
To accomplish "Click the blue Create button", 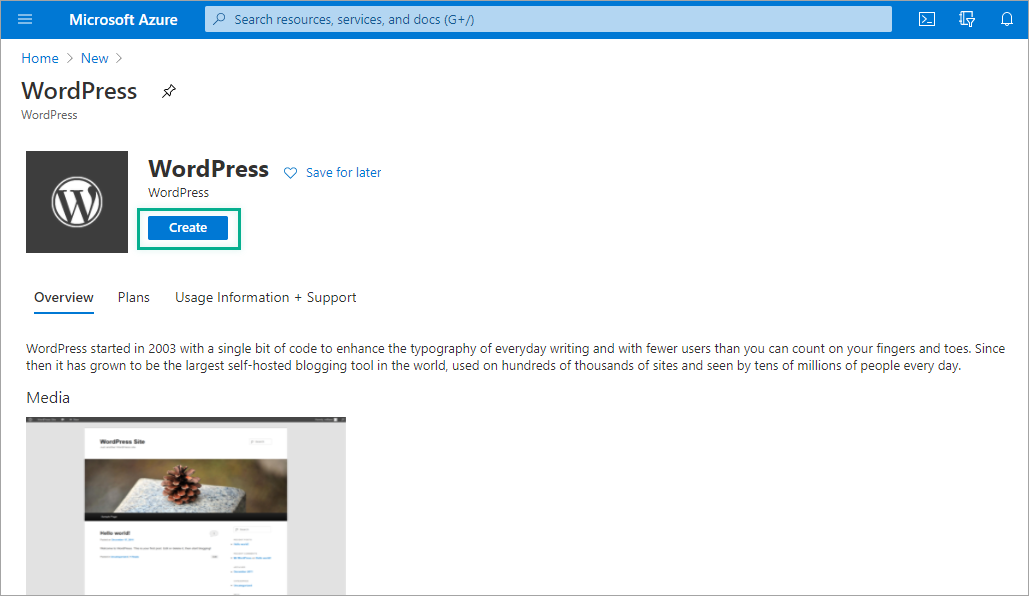I will [188, 228].
